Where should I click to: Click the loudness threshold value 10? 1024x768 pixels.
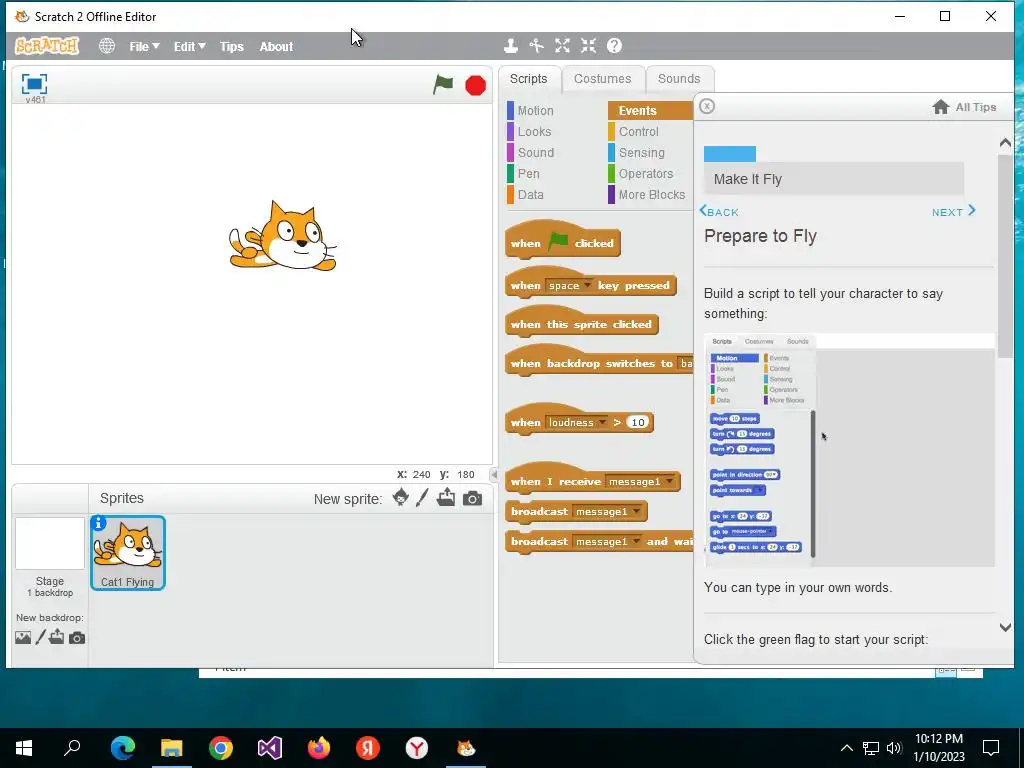[637, 422]
